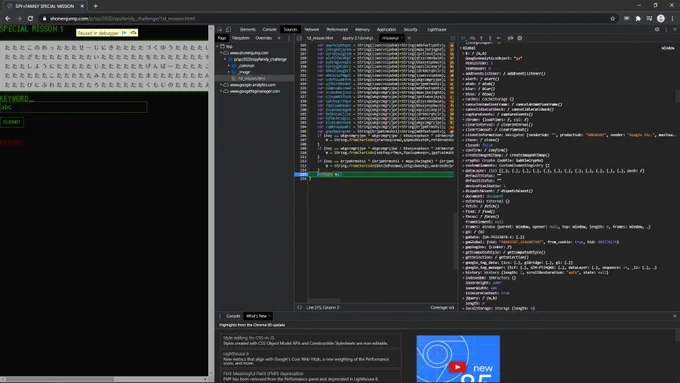The image size is (680, 383).
Task: Close the drawer panel
Action: 674,316
